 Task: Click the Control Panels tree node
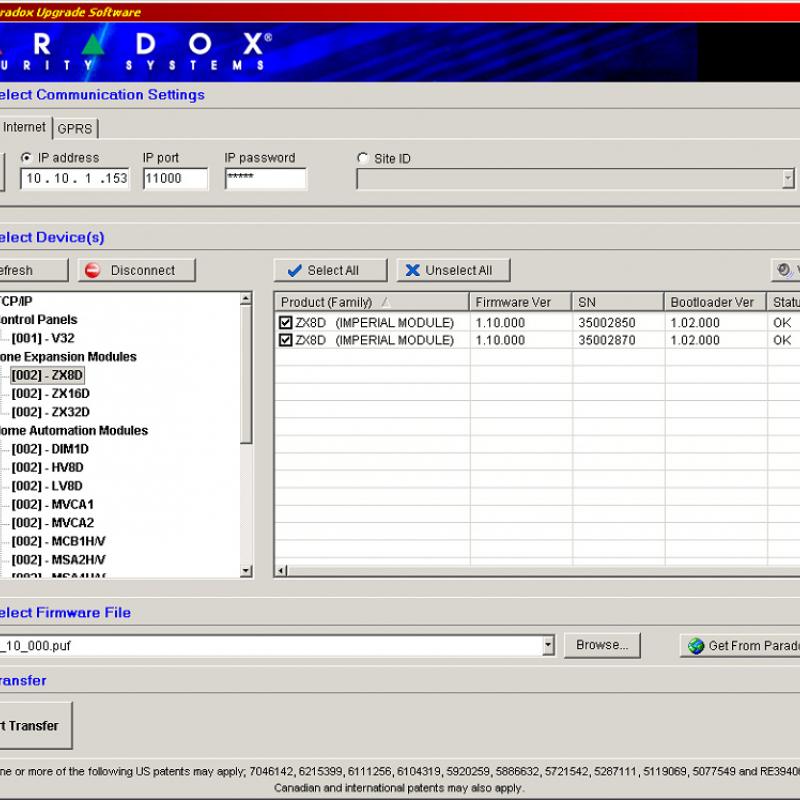pyautogui.click(x=39, y=319)
